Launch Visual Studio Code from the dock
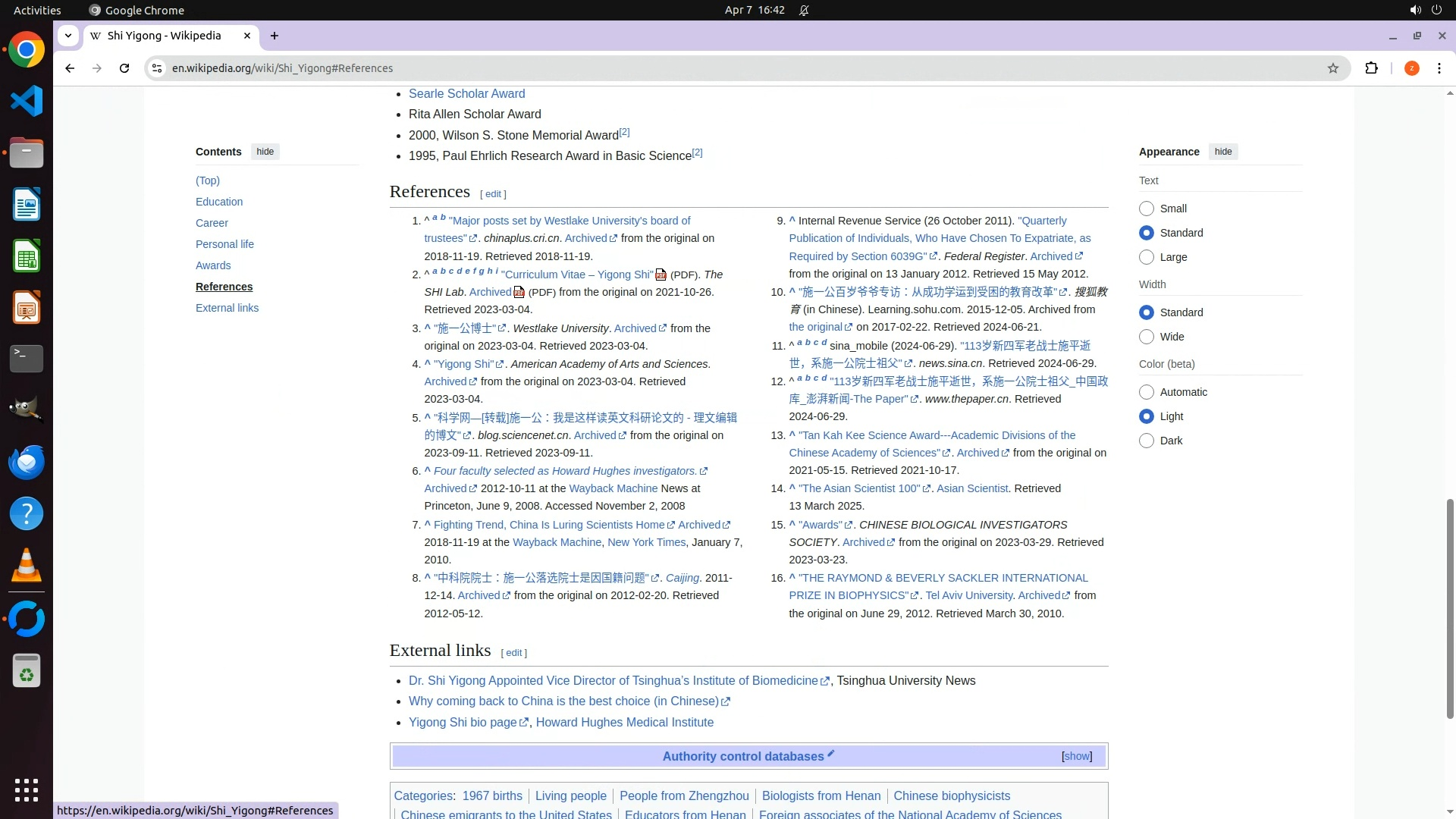This screenshot has width=1456, height=819. (27, 102)
